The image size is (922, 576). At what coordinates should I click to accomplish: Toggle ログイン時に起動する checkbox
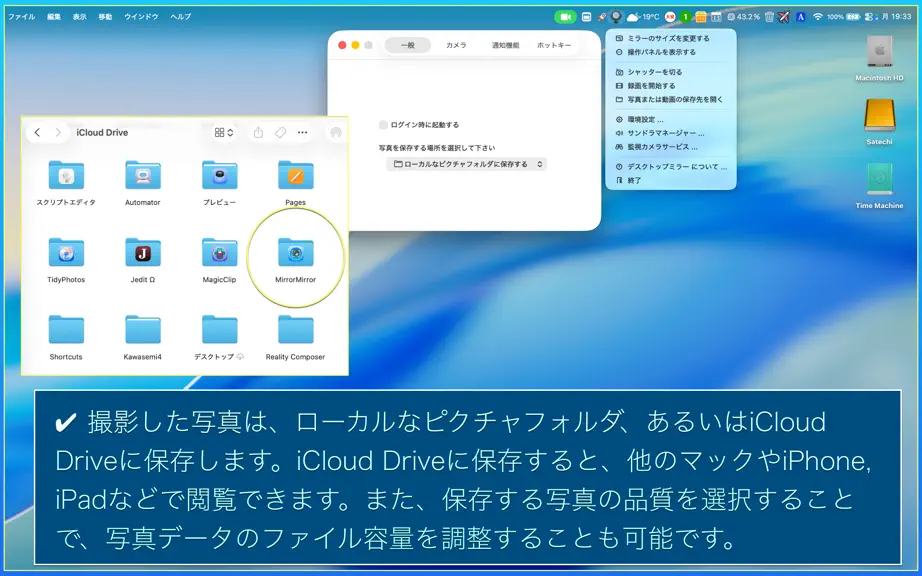[x=383, y=125]
